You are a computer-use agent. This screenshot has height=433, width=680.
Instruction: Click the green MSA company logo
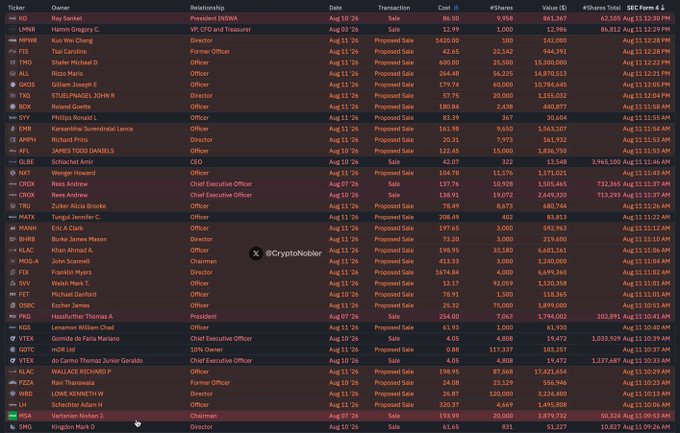click(x=13, y=416)
